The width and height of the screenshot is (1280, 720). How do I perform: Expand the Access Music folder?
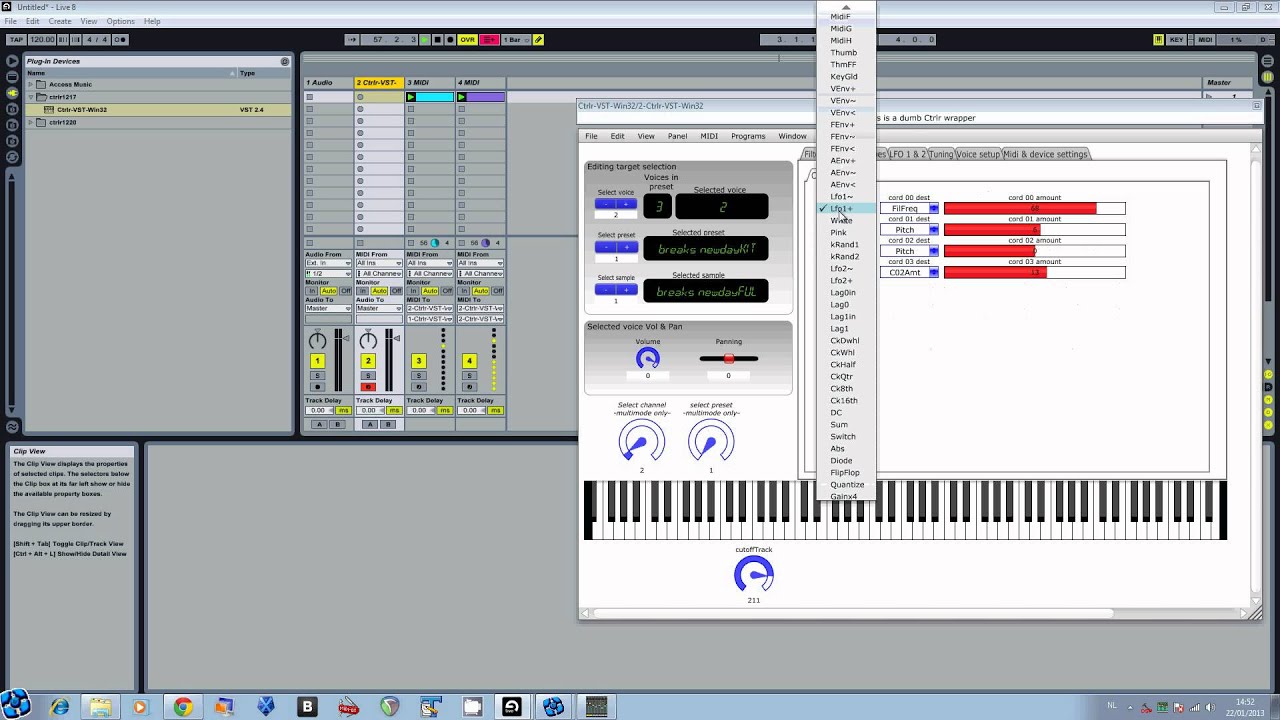pos(30,85)
